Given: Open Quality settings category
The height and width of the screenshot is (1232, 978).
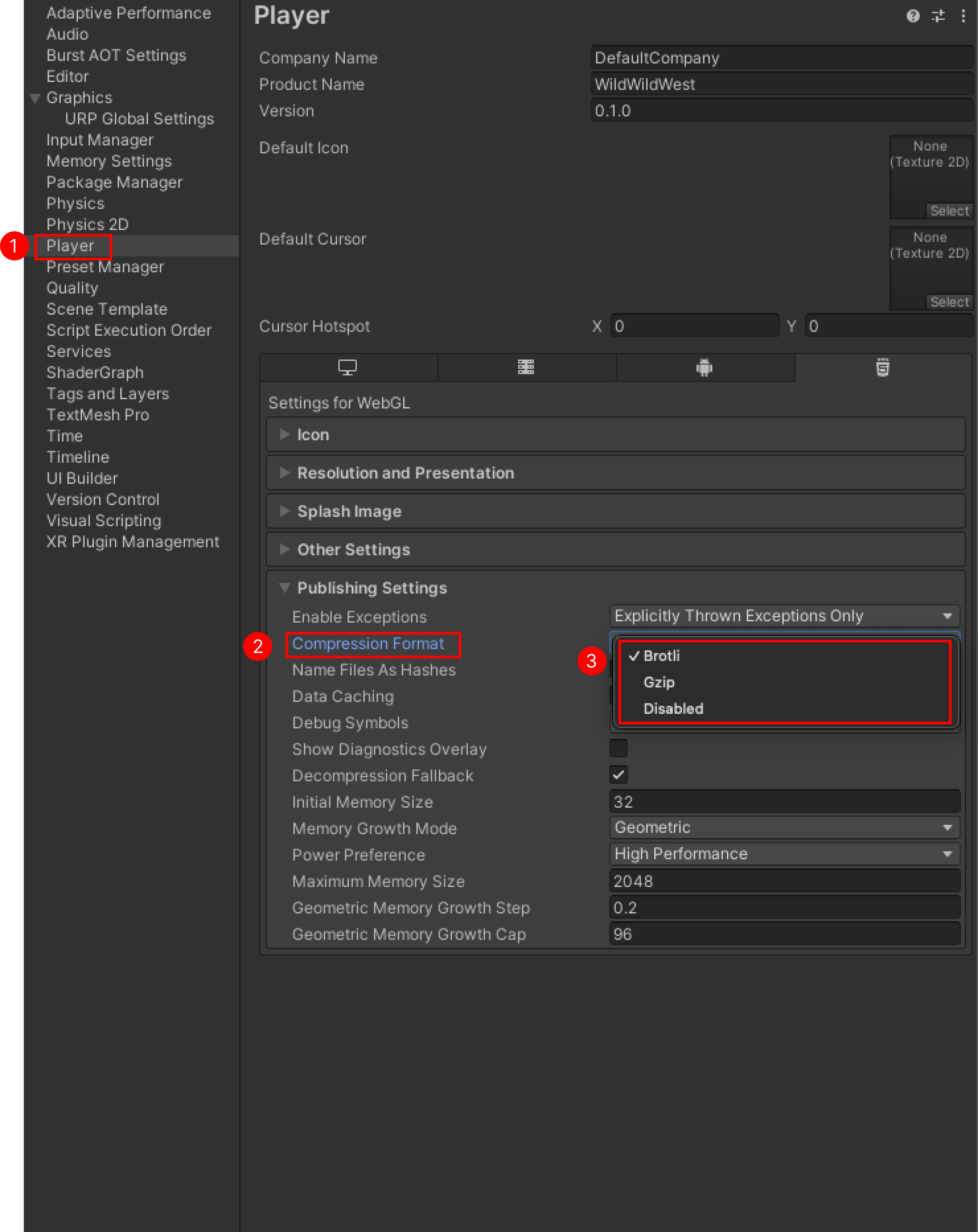Looking at the screenshot, I should point(72,288).
